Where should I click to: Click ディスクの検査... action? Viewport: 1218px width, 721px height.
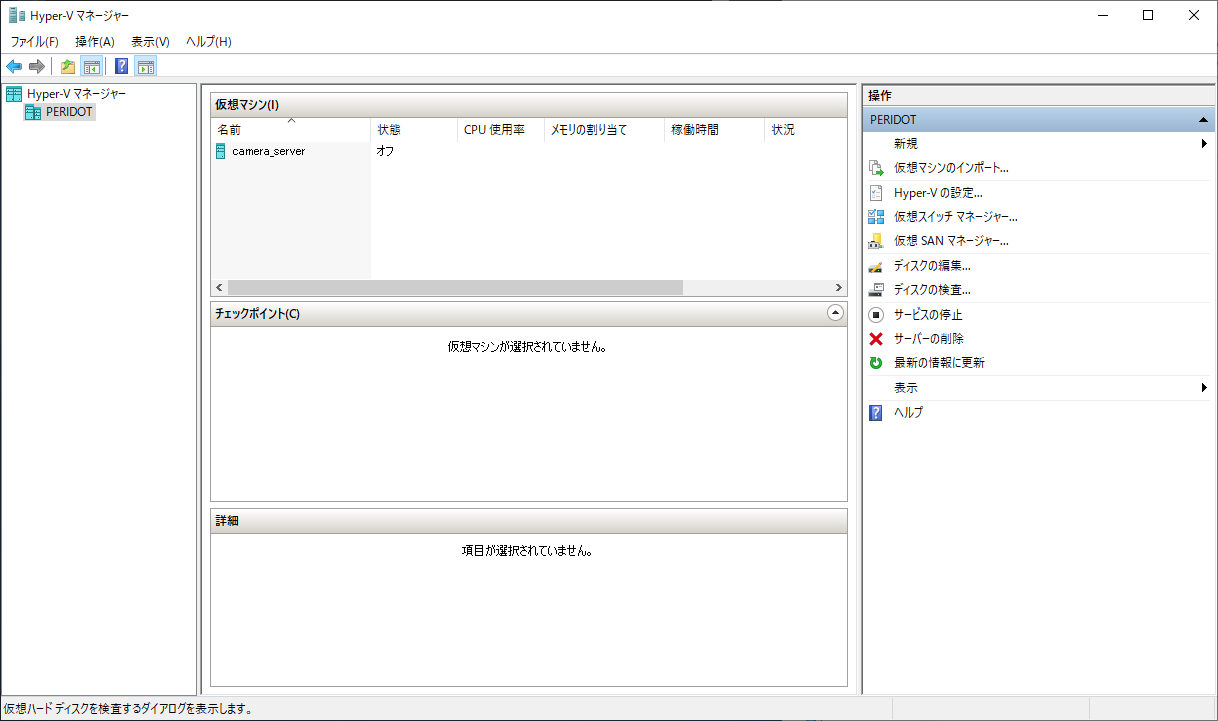(x=932, y=290)
